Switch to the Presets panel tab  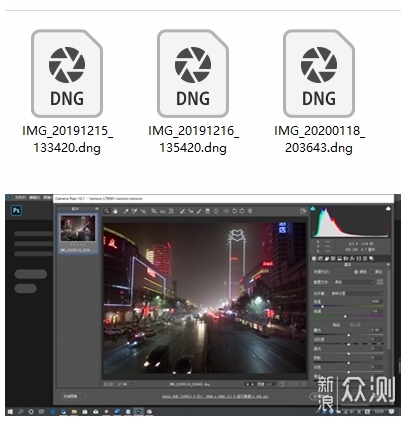[x=365, y=258]
